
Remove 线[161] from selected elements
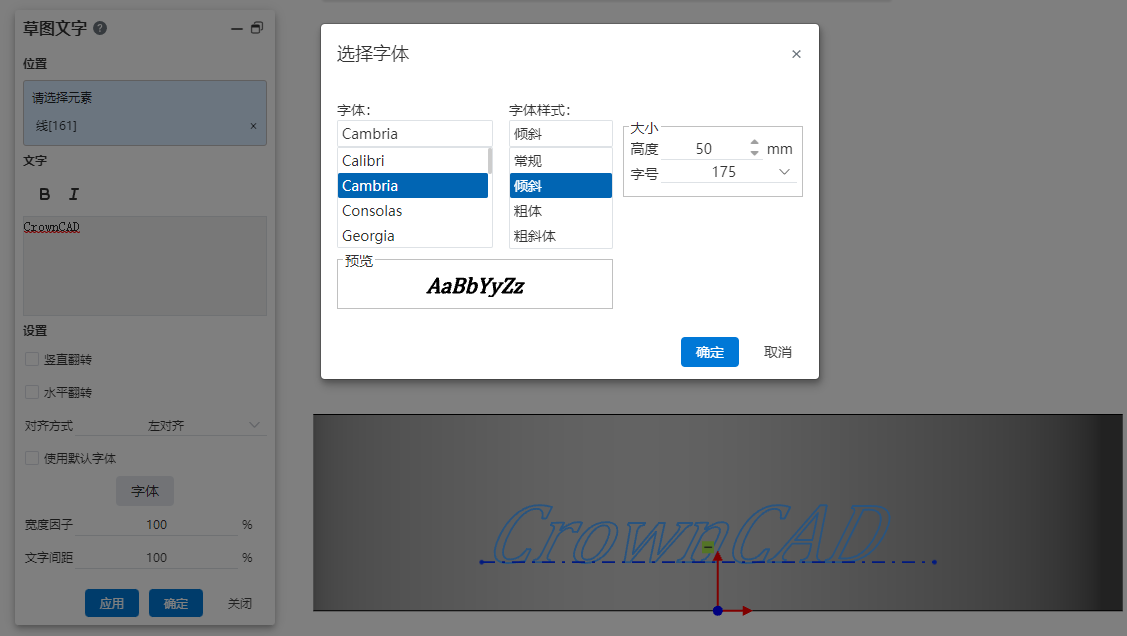[253, 126]
